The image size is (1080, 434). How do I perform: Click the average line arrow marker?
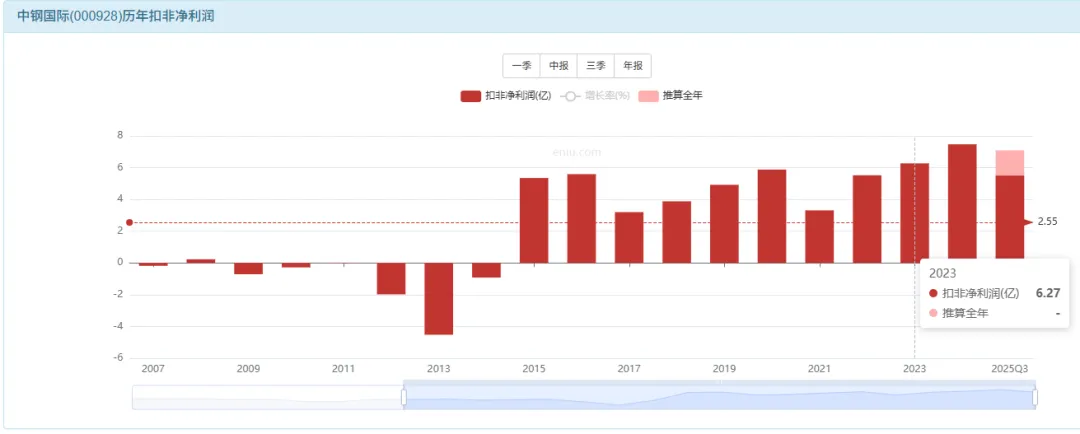click(x=1029, y=222)
